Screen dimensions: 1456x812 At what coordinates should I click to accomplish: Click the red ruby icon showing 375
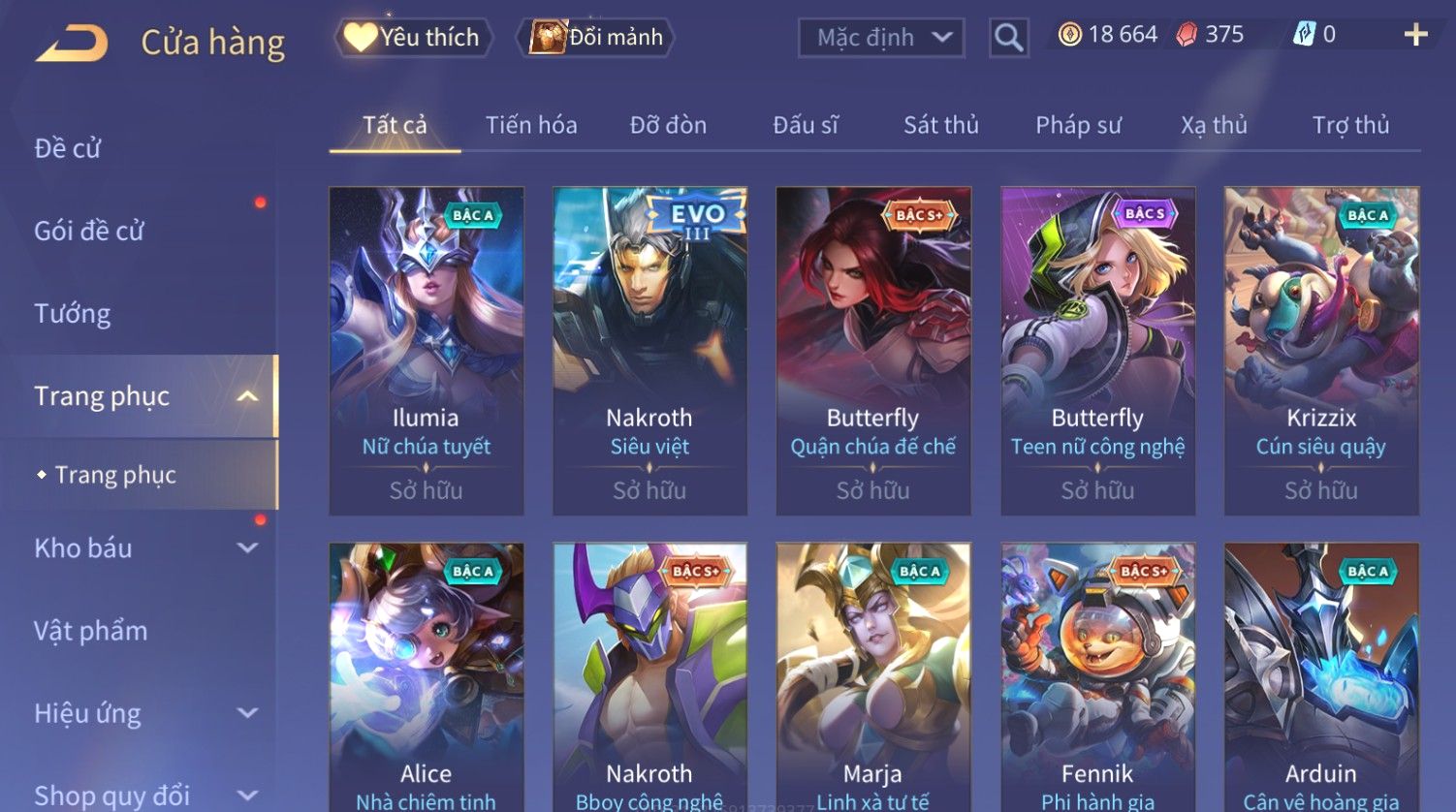pos(1187,35)
